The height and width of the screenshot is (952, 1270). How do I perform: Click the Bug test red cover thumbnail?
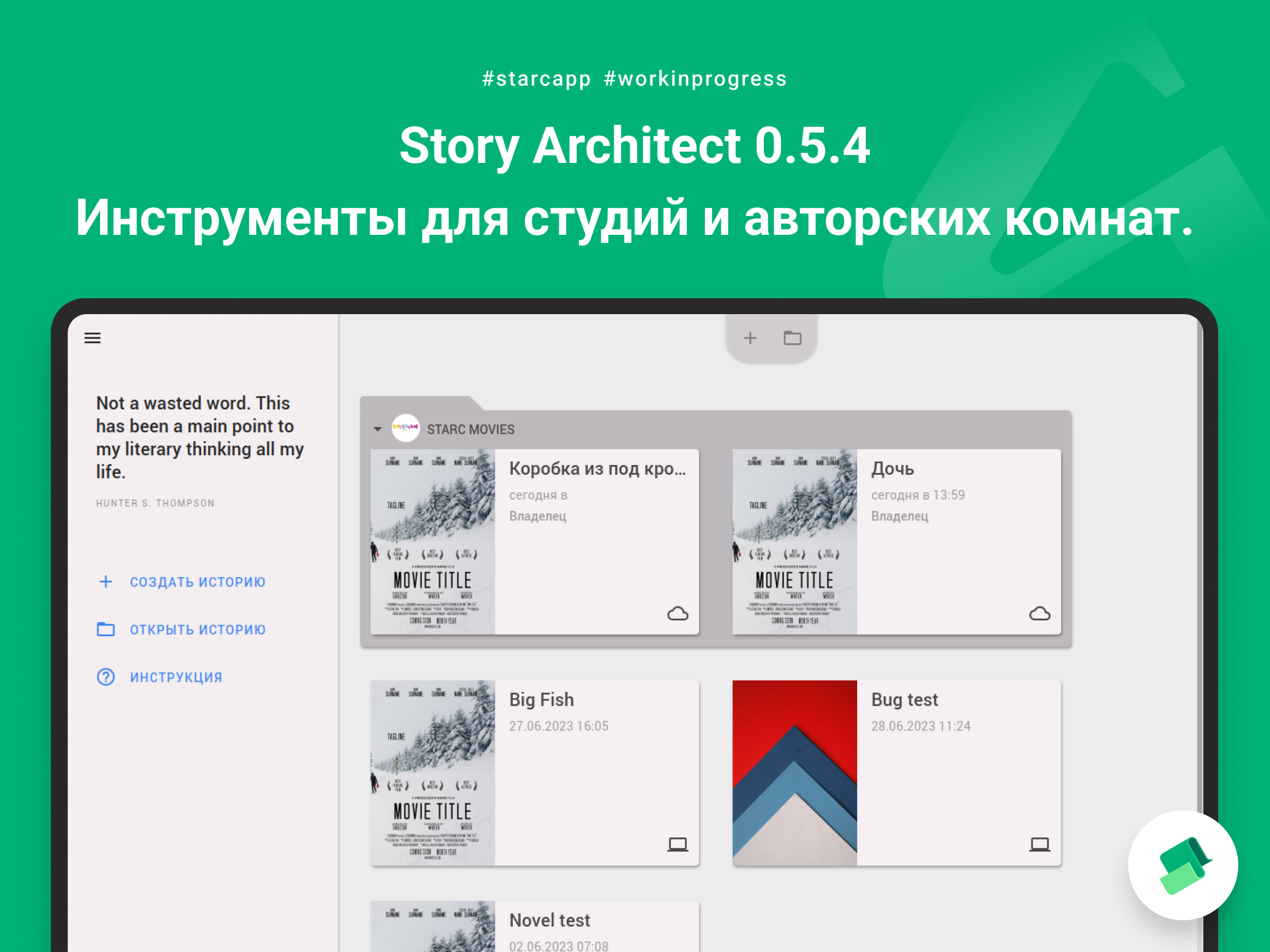(x=795, y=773)
